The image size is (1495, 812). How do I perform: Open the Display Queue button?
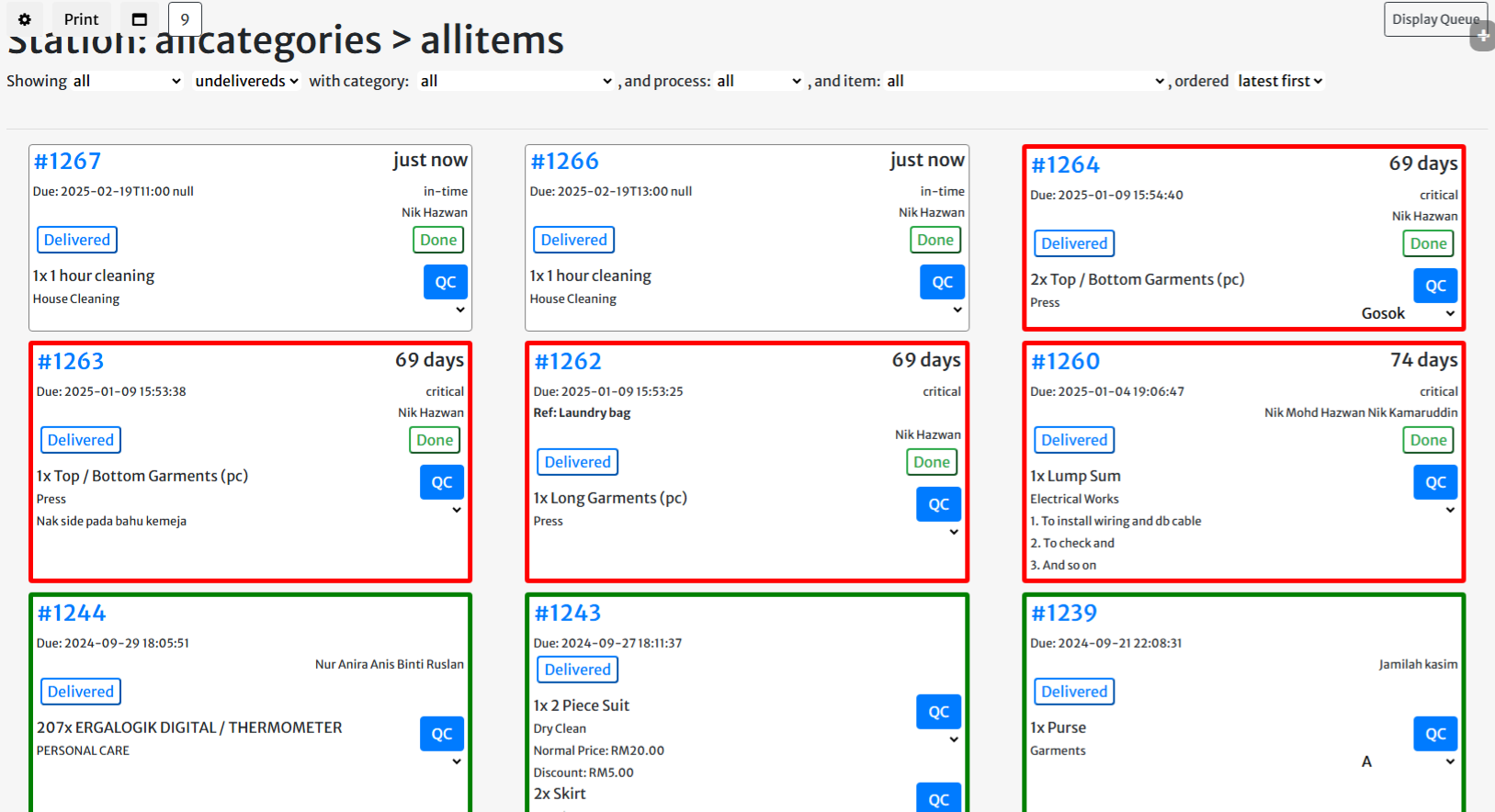pos(1435,19)
